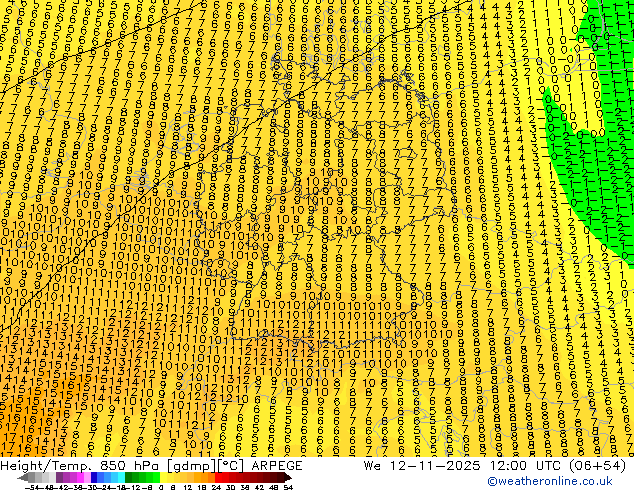634x490 pixels.
Task: Select the 'ARPEGE' model name
Action: click(277, 466)
